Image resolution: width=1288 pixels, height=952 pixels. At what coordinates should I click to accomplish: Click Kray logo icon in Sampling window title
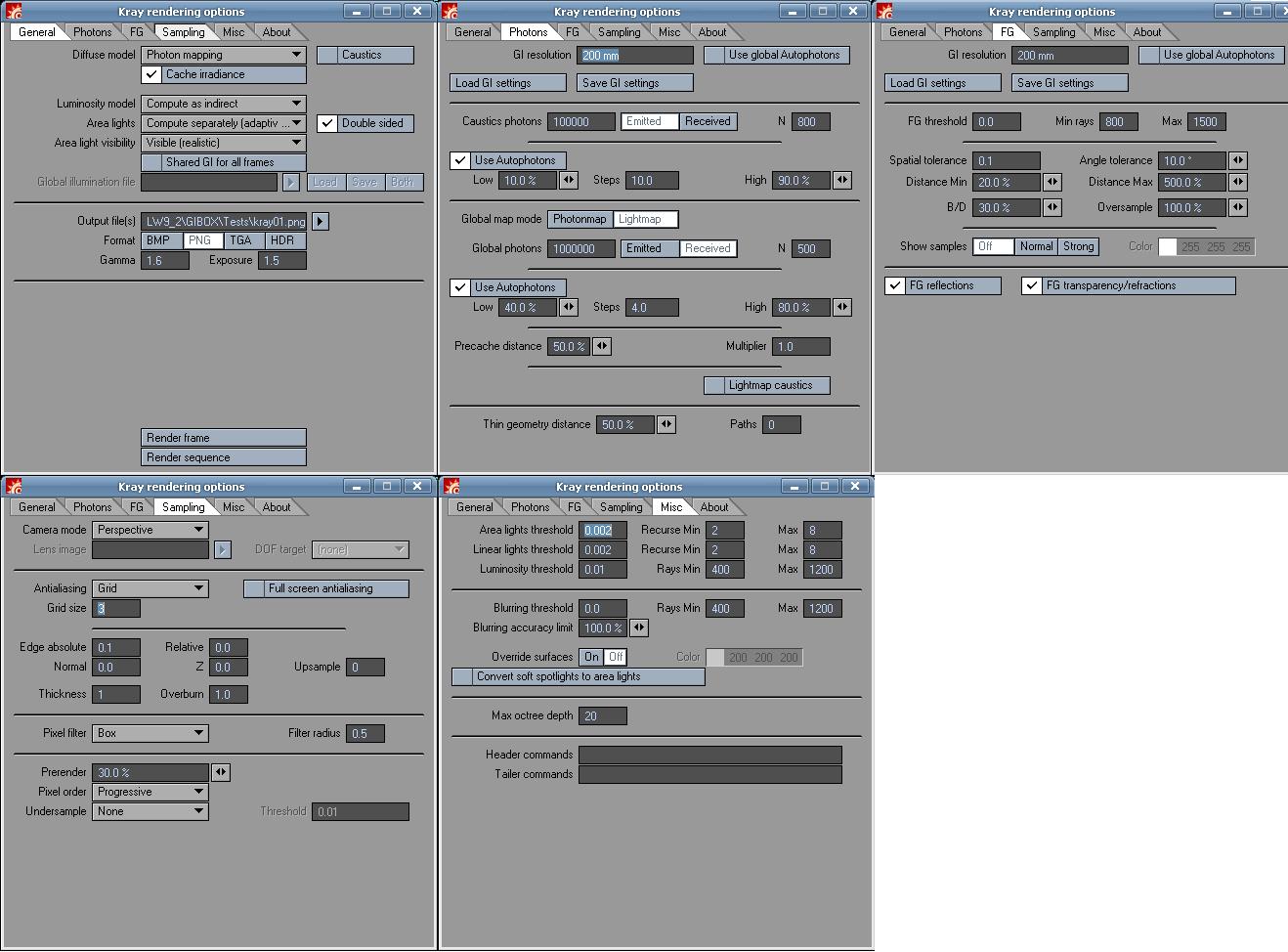click(14, 486)
